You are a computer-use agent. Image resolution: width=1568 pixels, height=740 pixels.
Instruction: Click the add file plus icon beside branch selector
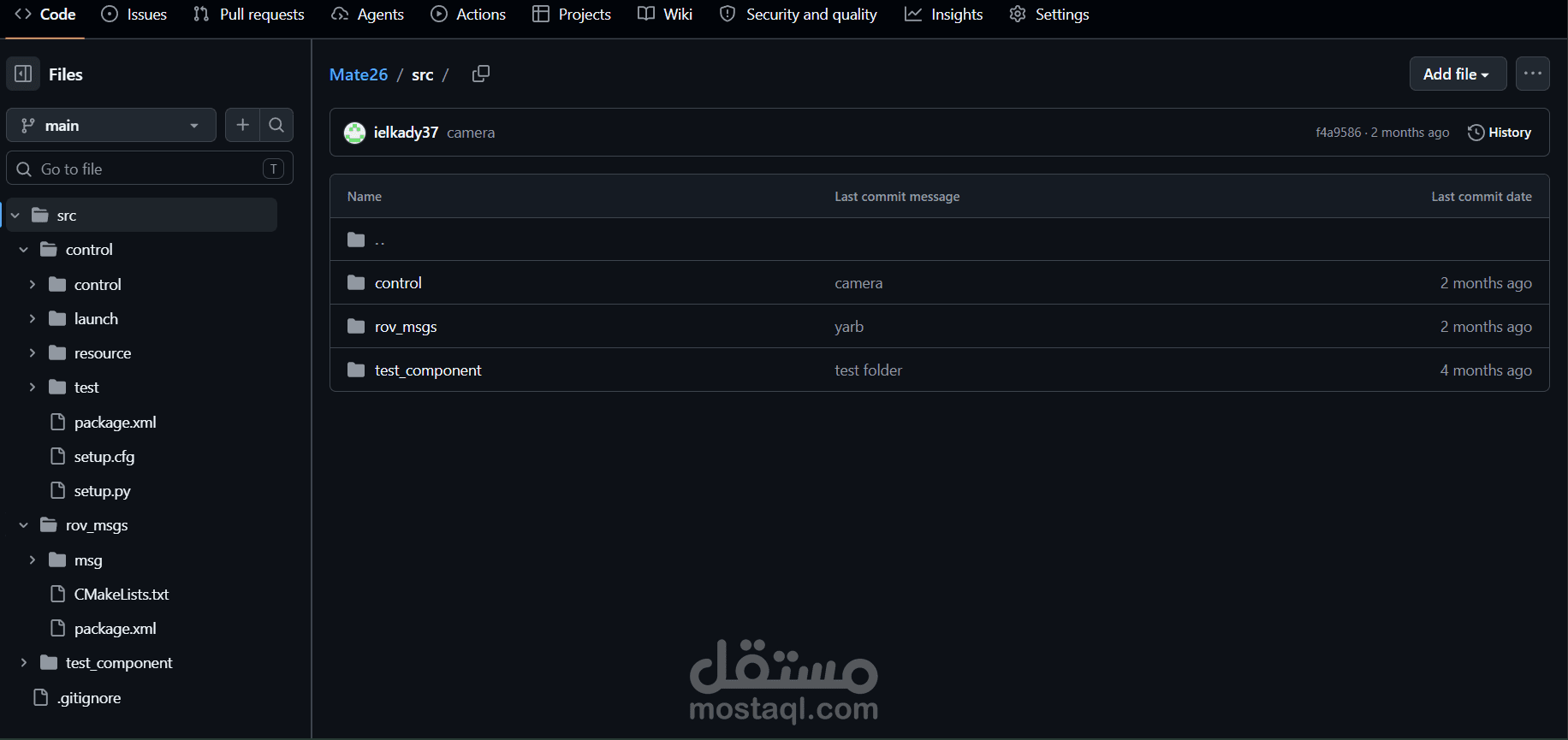tap(242, 125)
